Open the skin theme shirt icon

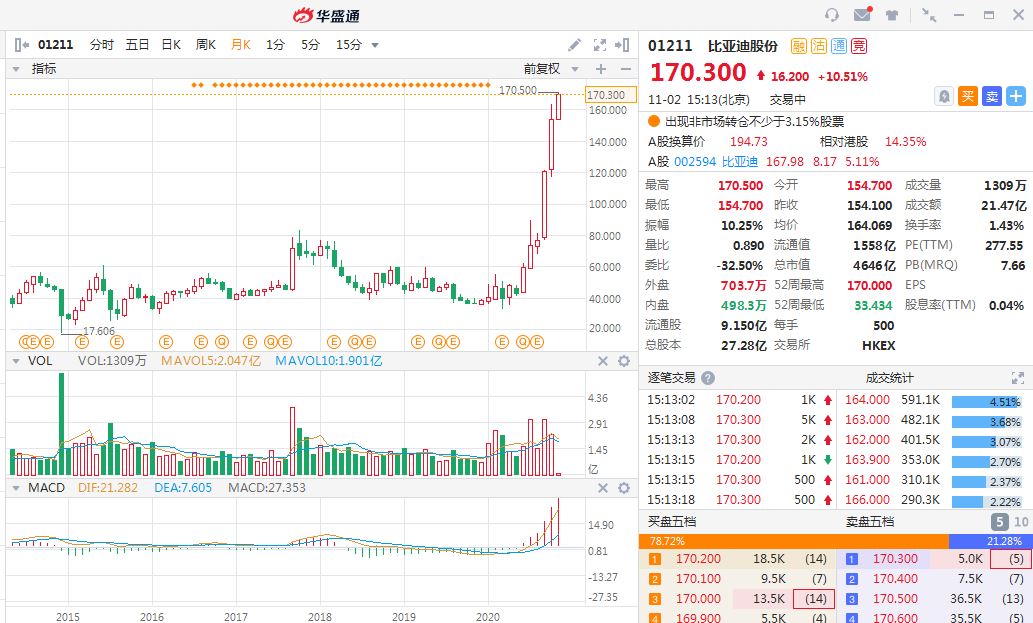[x=892, y=15]
